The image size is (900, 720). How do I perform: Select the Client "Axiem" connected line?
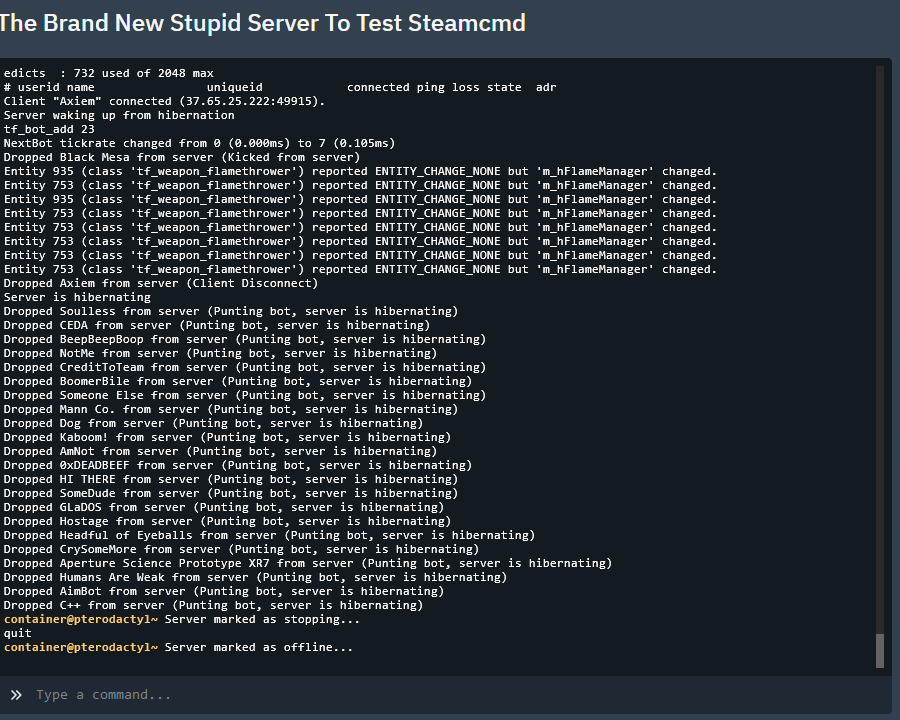(164, 101)
